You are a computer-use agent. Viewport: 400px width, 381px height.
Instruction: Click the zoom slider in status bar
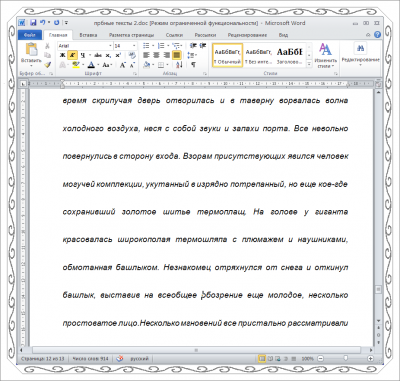point(345,358)
